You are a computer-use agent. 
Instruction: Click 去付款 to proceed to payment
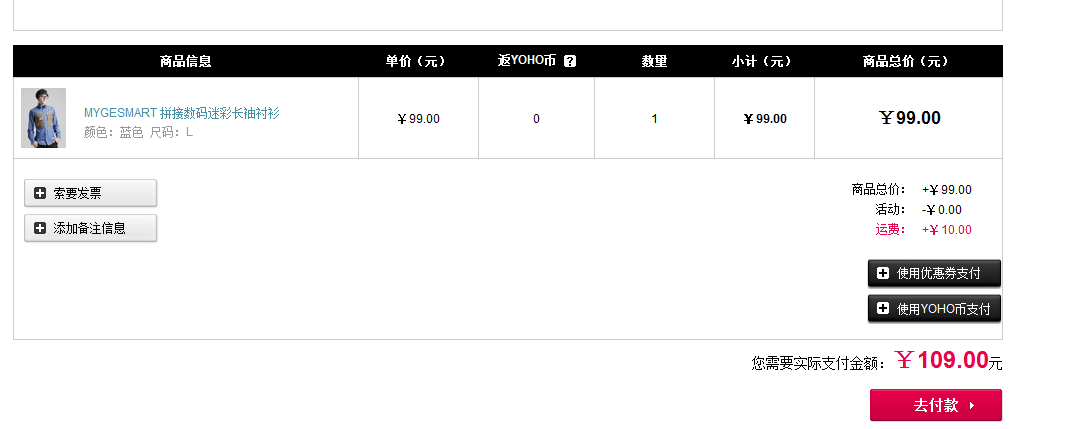click(936, 405)
